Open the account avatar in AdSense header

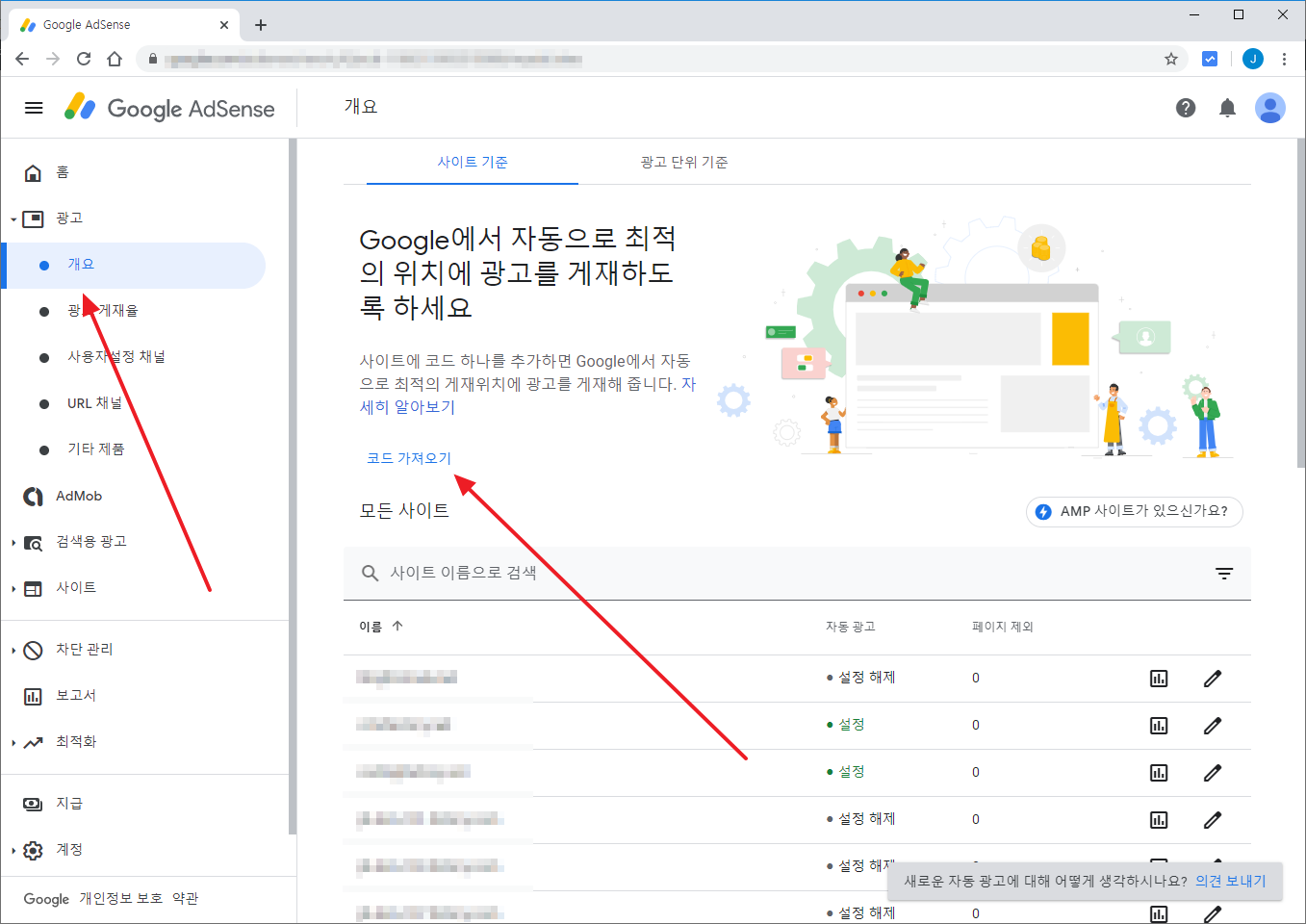pyautogui.click(x=1270, y=108)
